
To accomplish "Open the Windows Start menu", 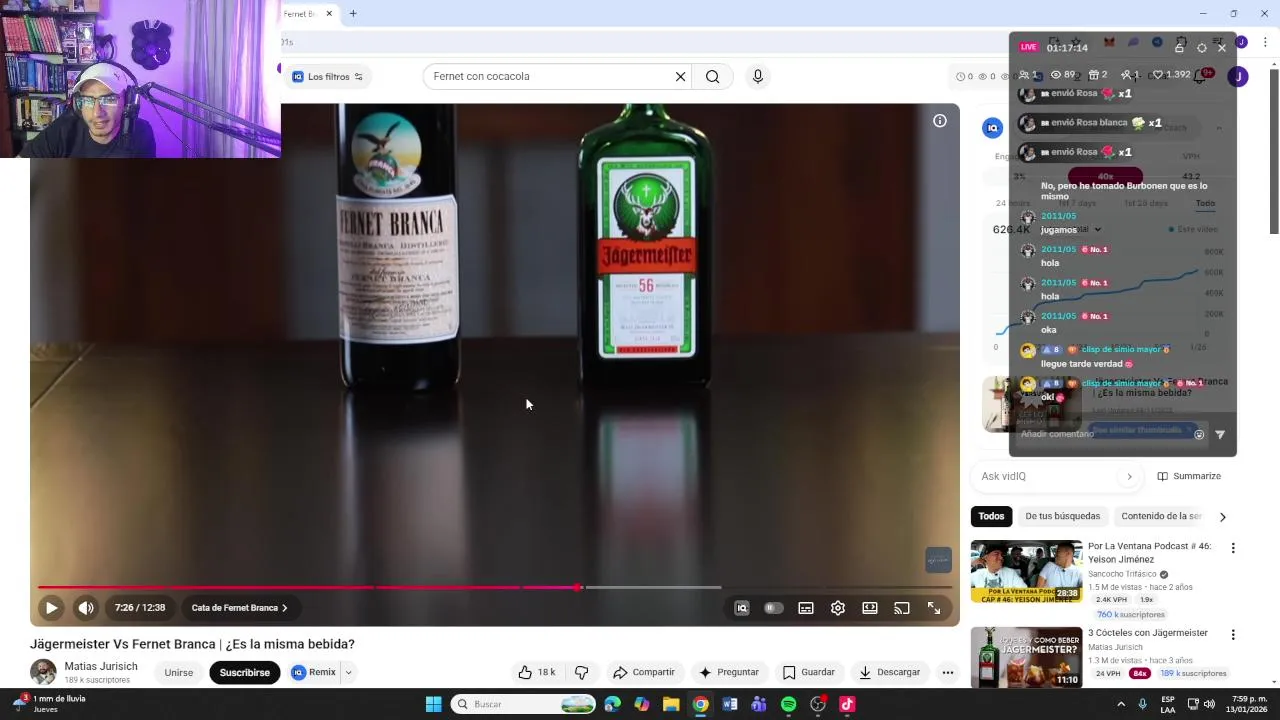I will click(433, 704).
